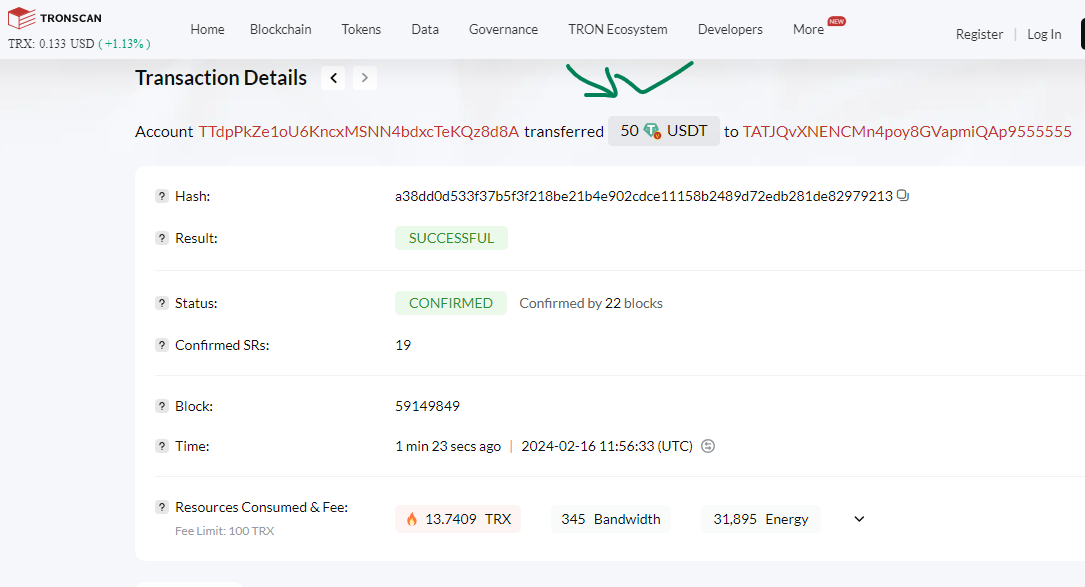
Task: Click 'Fee Limit: 100 TRX' text
Action: (x=224, y=531)
